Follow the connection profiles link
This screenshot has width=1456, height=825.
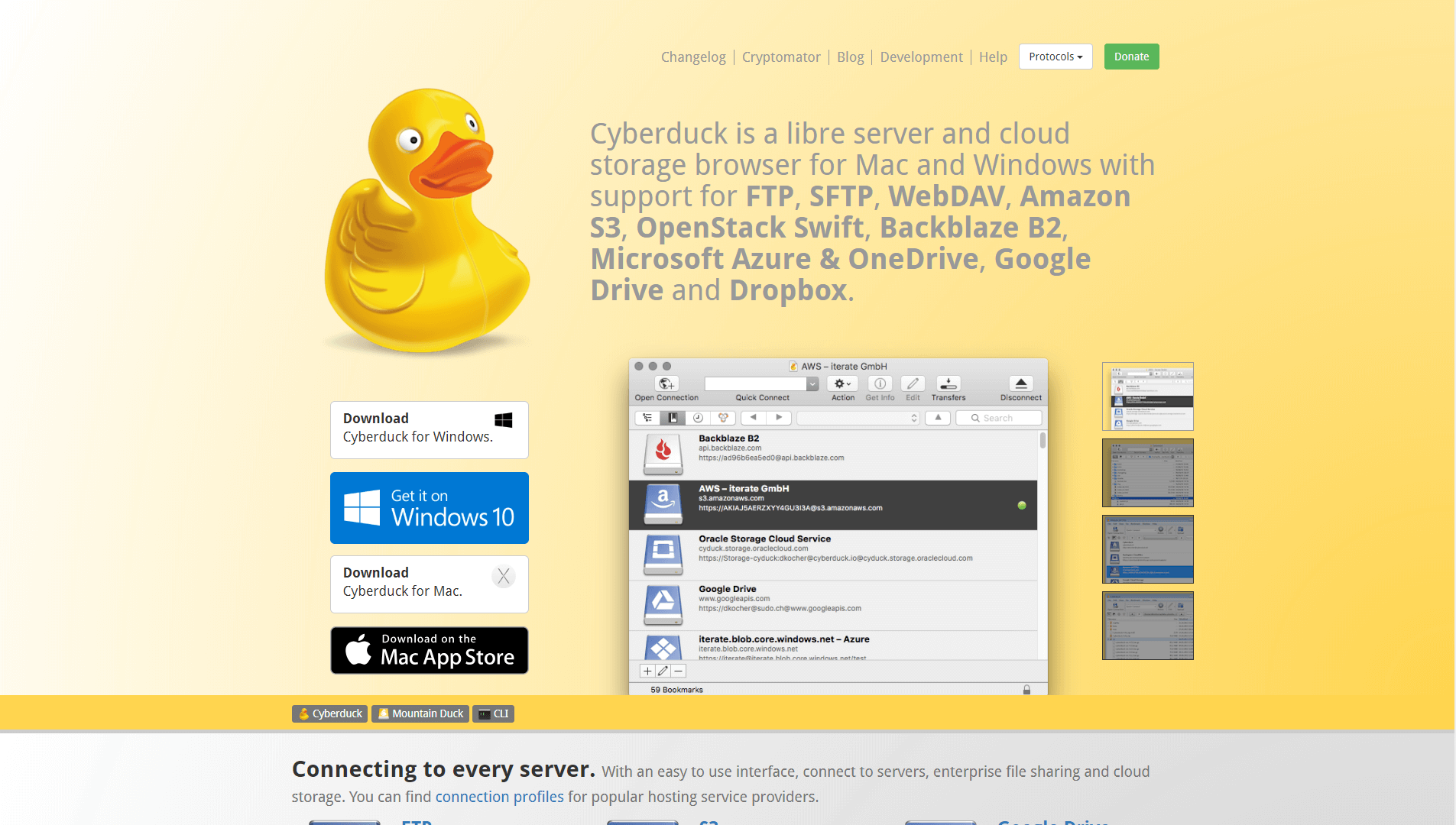click(499, 797)
